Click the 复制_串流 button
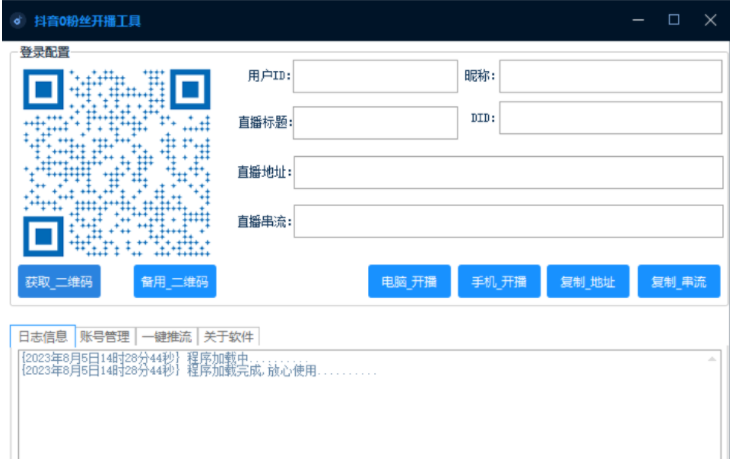This screenshot has height=461, width=734. pos(679,282)
